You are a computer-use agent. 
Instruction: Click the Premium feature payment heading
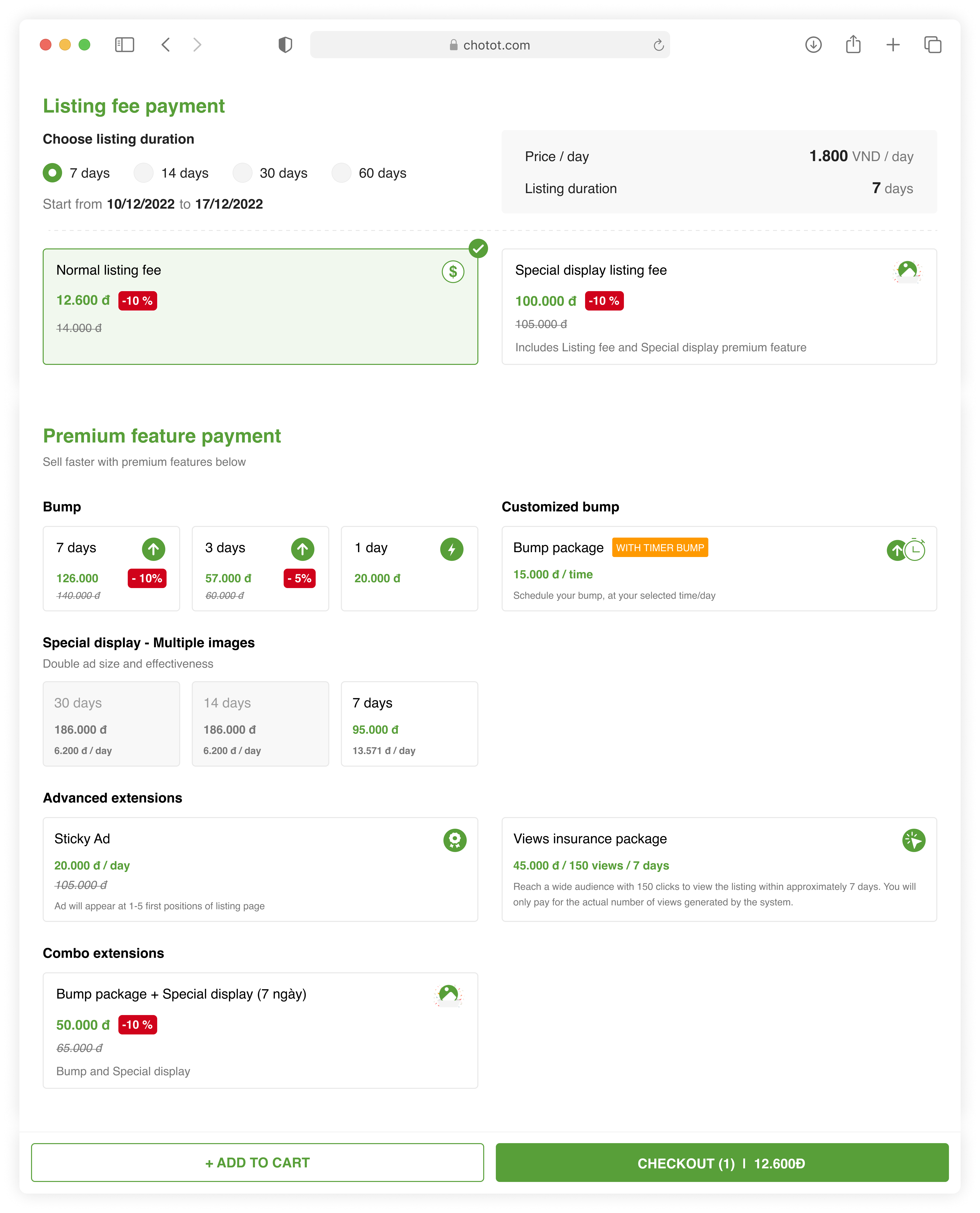(x=162, y=436)
